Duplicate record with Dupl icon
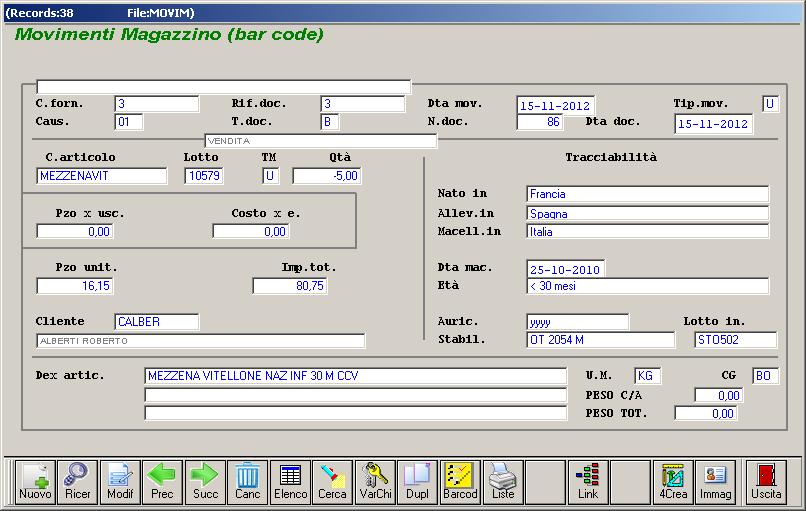The height and width of the screenshot is (511, 806). 417,481
